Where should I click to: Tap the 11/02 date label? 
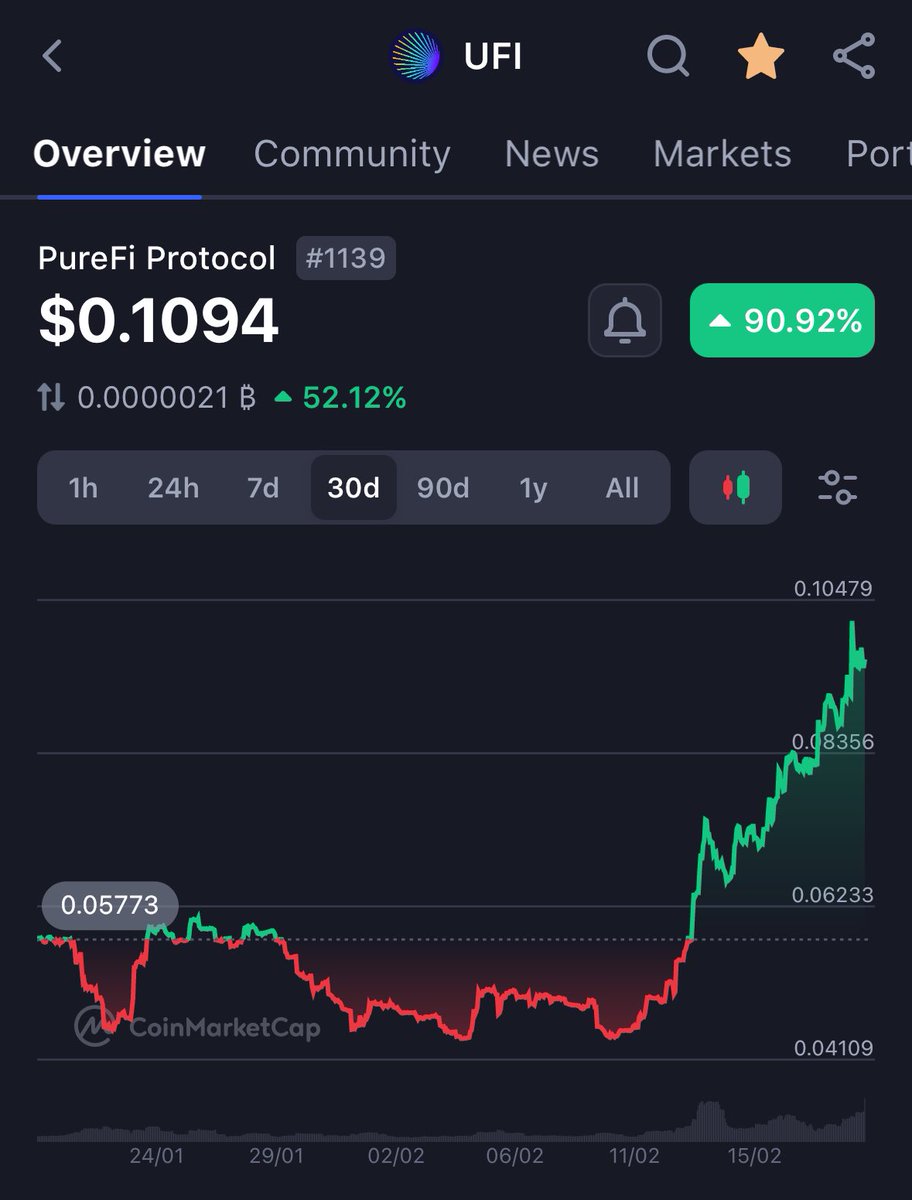click(x=634, y=1155)
